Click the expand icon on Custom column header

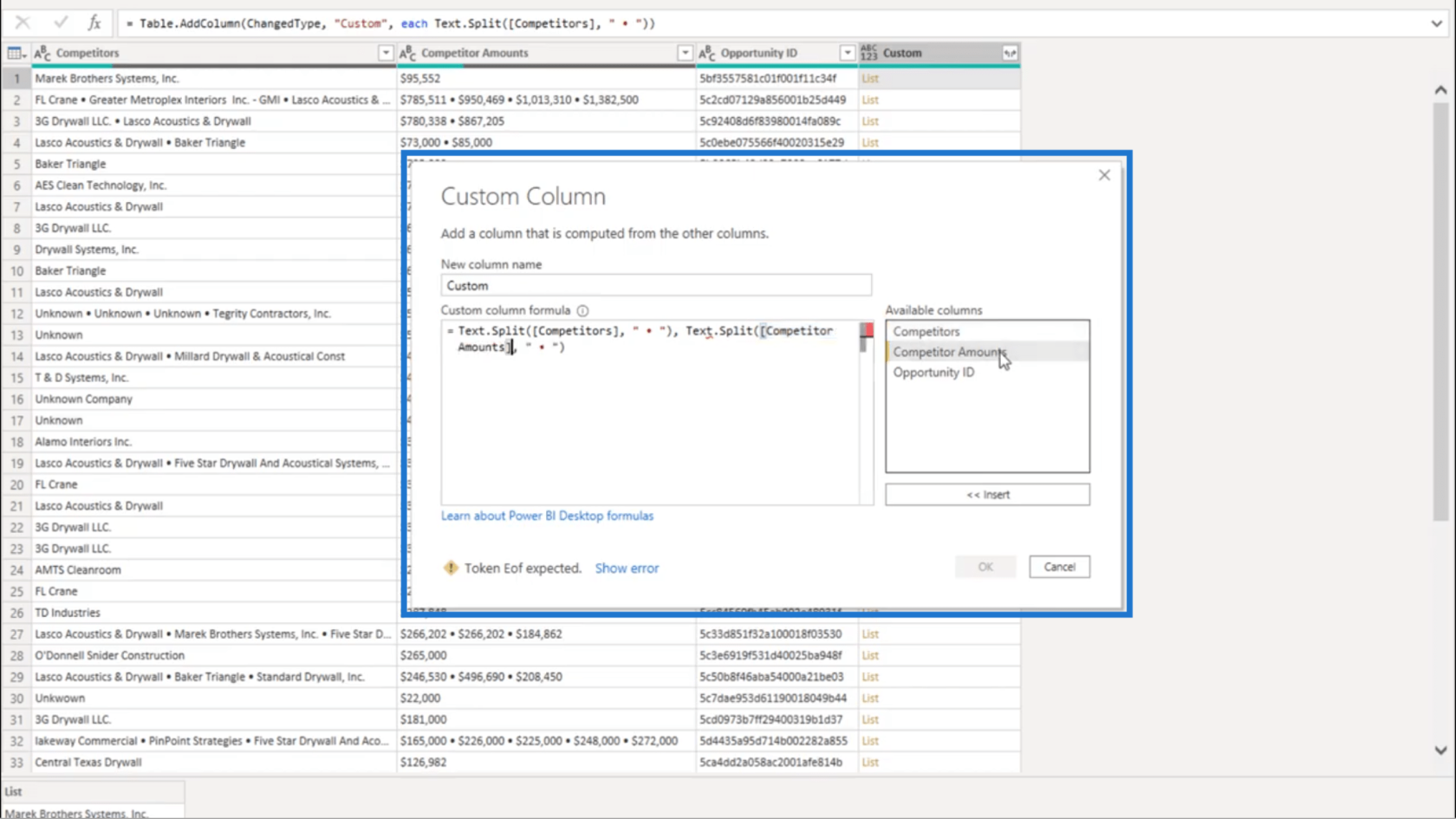(1010, 53)
